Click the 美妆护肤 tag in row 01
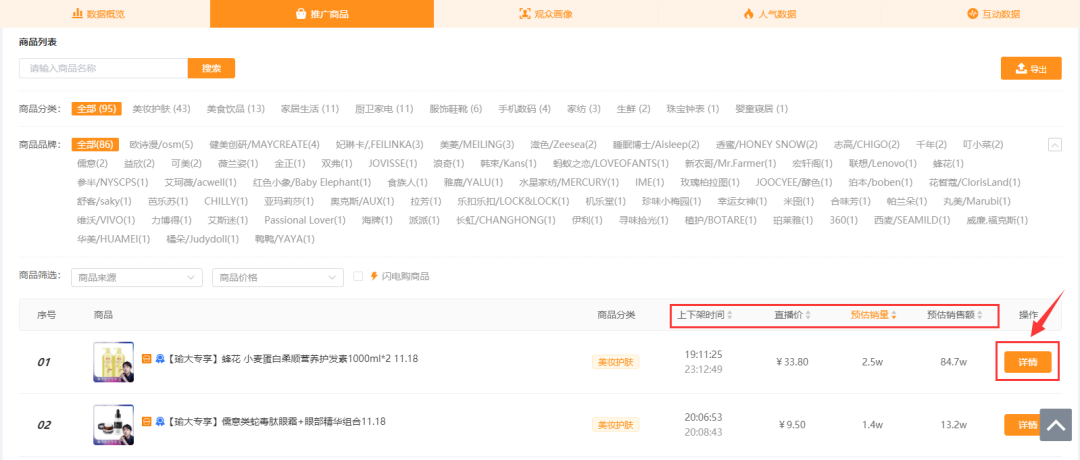Image resolution: width=1080 pixels, height=460 pixels. click(x=616, y=362)
